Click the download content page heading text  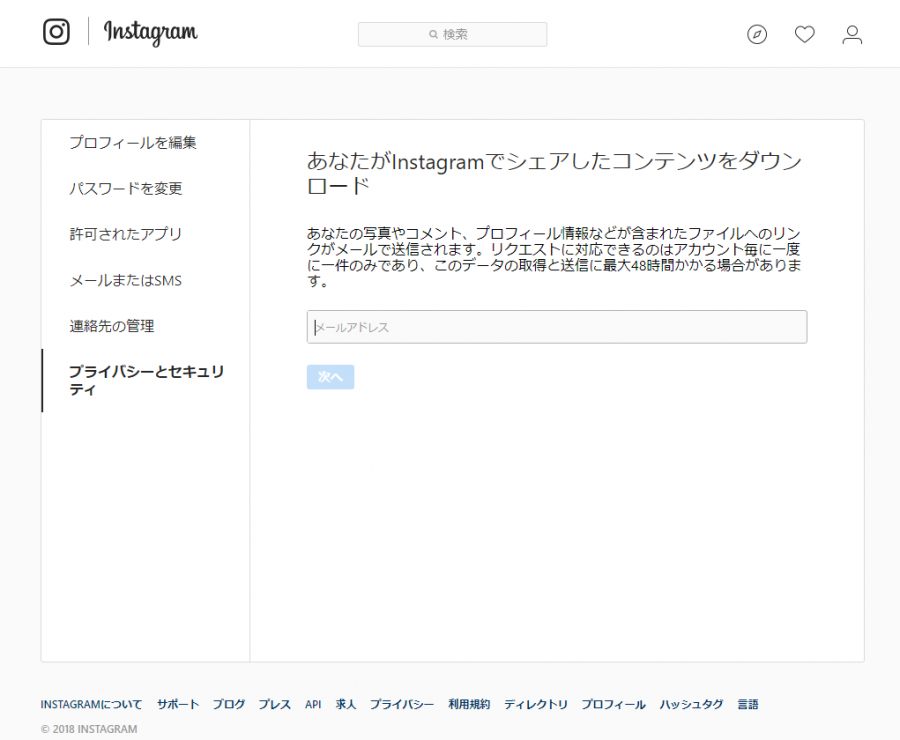554,173
